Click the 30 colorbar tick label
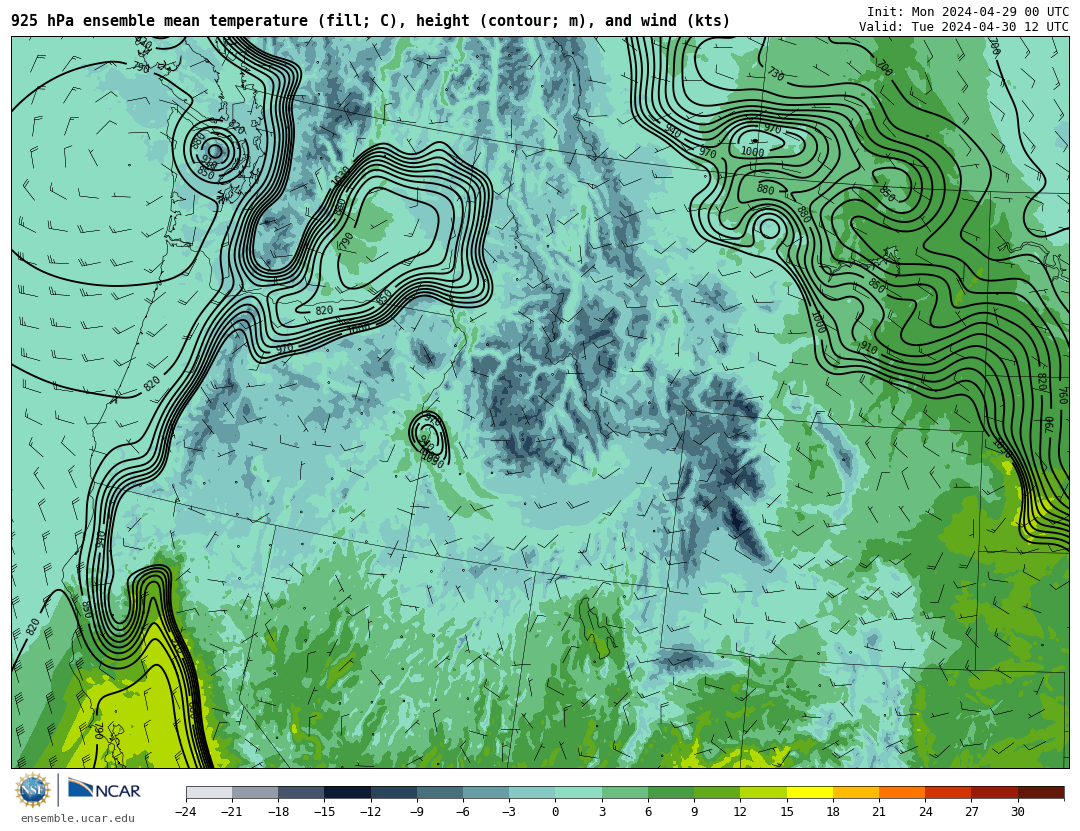Screen dimensions: 1080x831 1017,812
